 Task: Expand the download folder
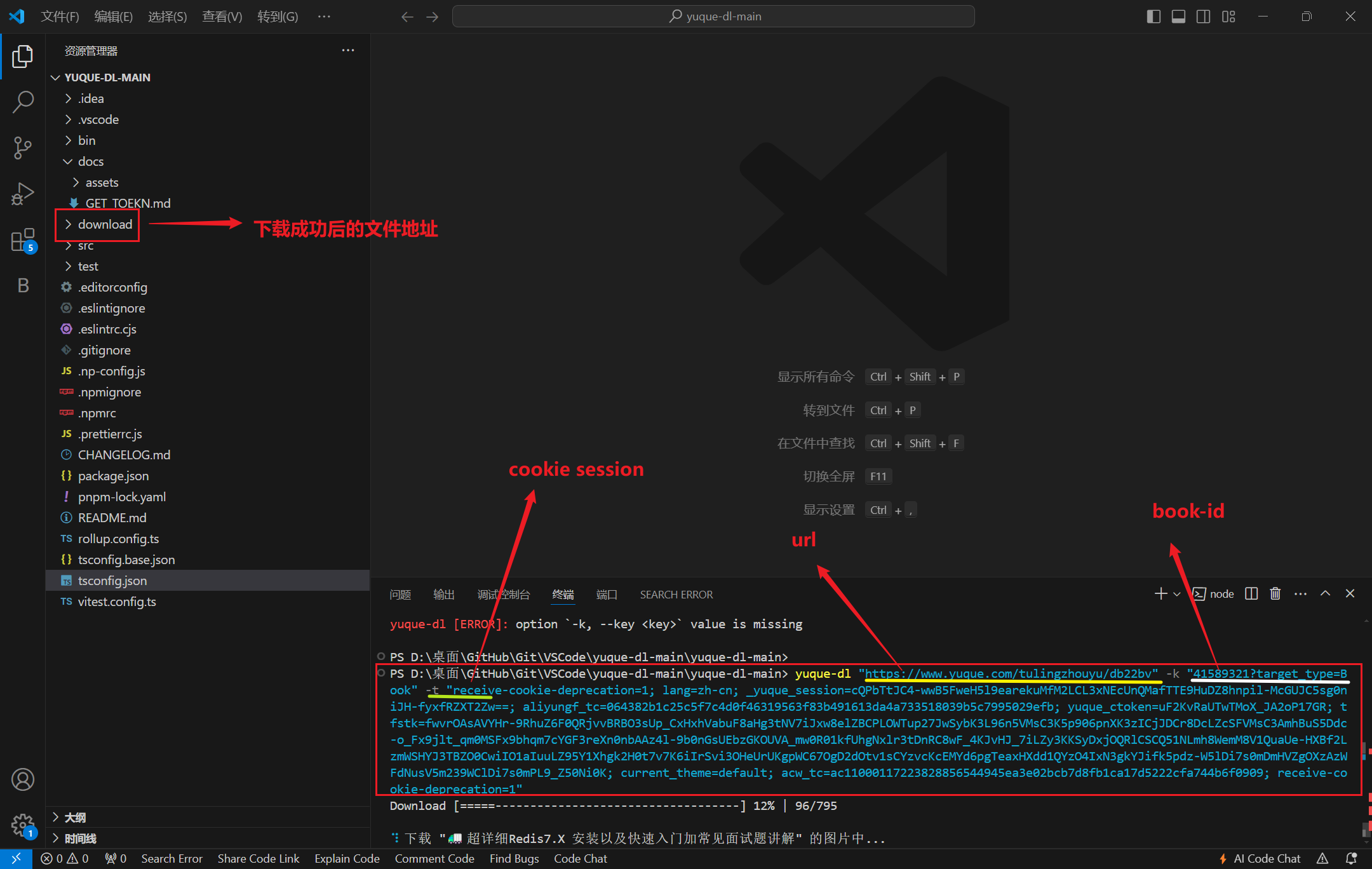[x=105, y=224]
